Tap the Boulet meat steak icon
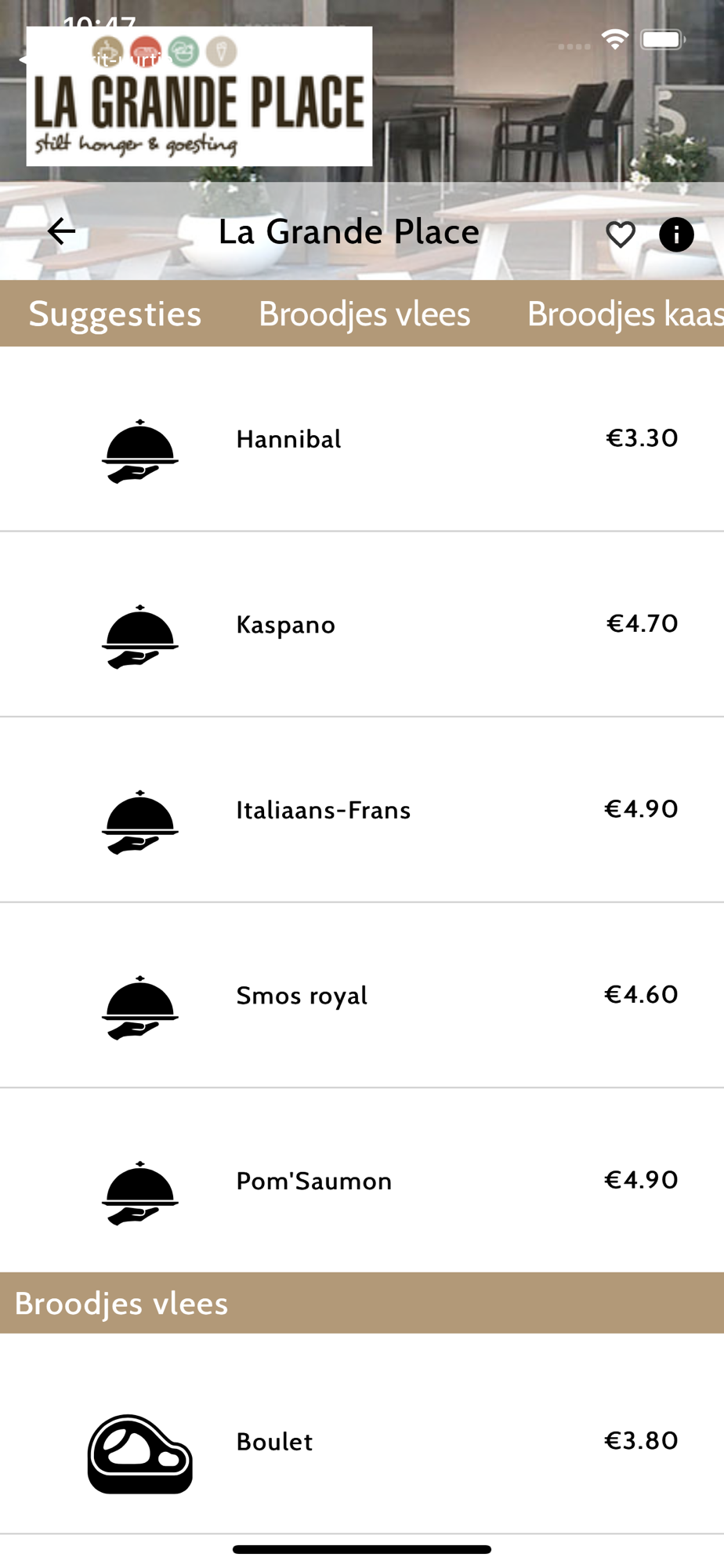This screenshot has height=1568, width=724. click(140, 1454)
